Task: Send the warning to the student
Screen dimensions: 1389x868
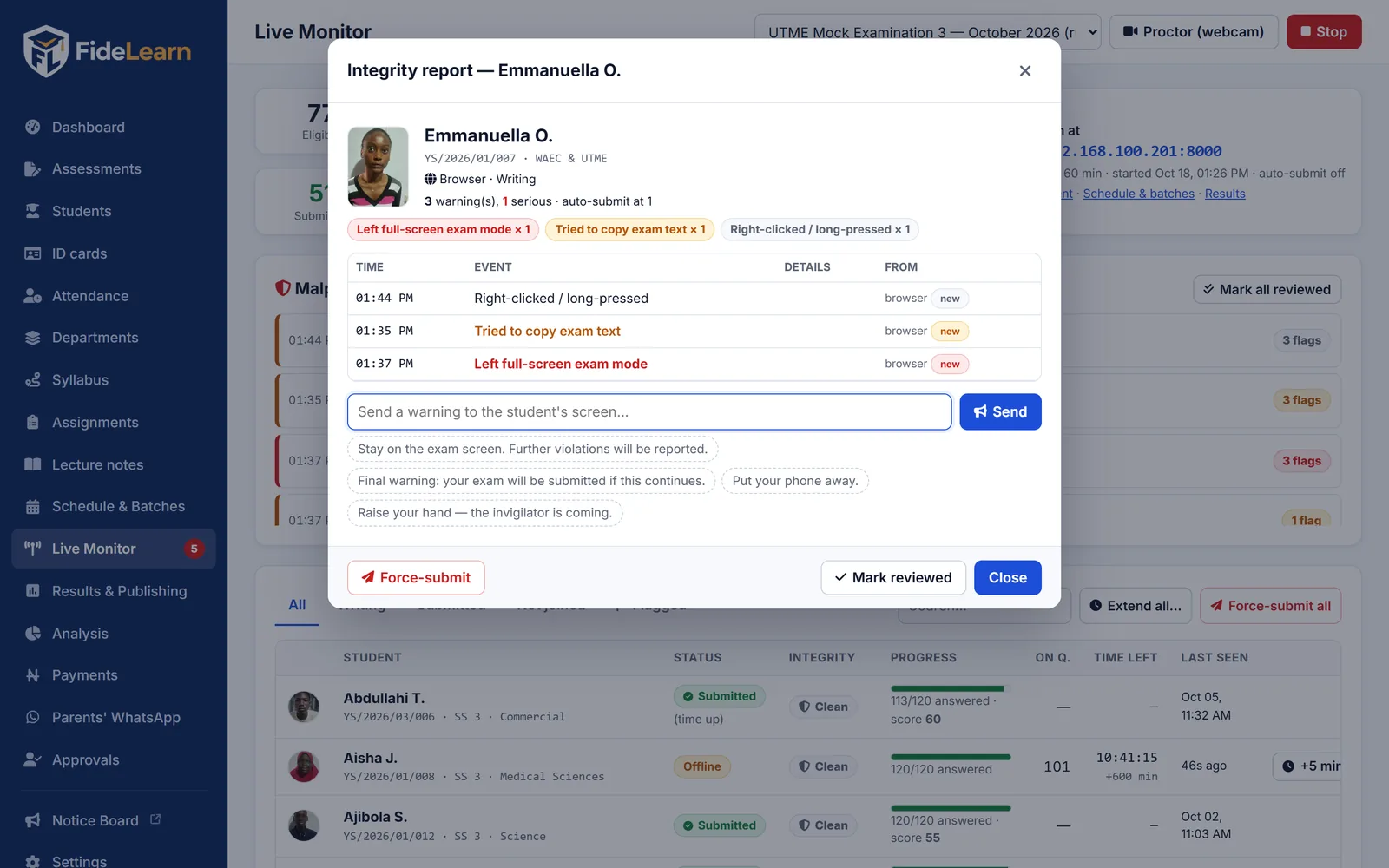Action: (x=1000, y=412)
